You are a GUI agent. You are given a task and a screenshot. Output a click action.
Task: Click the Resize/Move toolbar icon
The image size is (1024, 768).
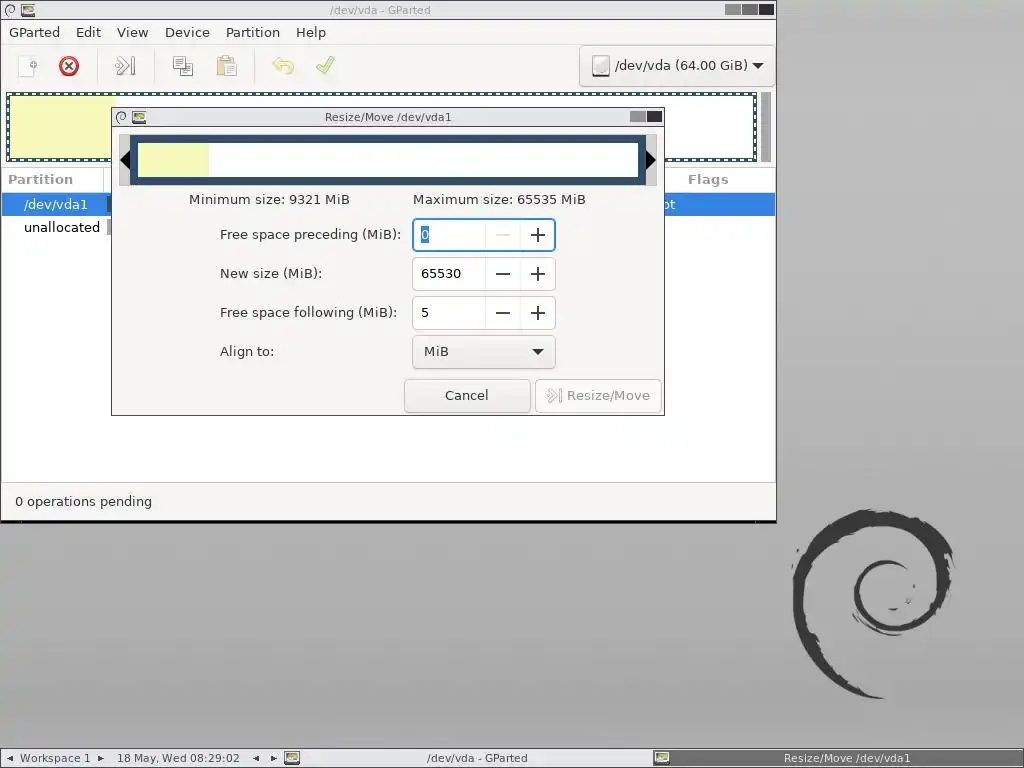(125, 66)
